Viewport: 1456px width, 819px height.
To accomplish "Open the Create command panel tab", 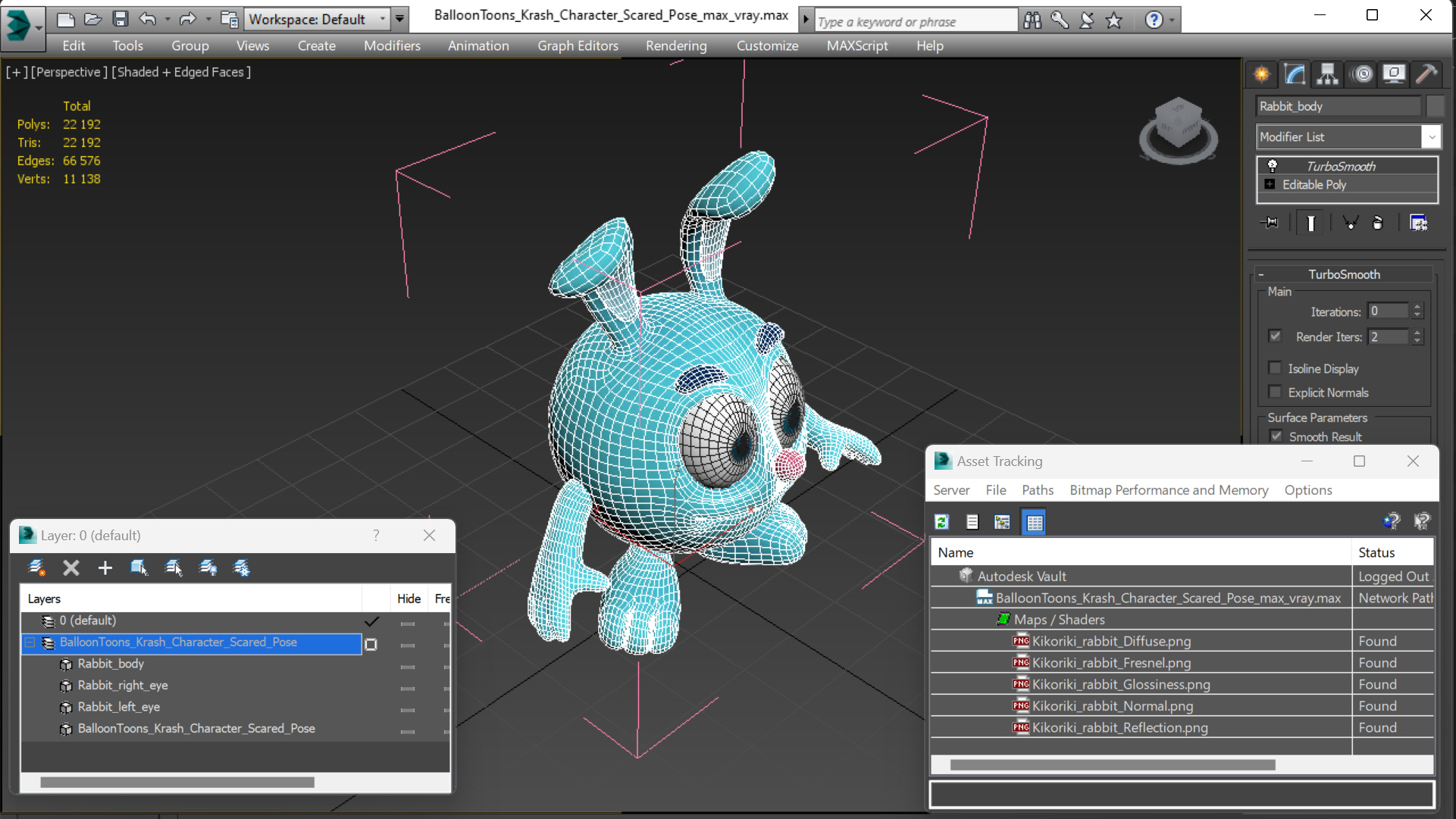I will click(x=1262, y=73).
